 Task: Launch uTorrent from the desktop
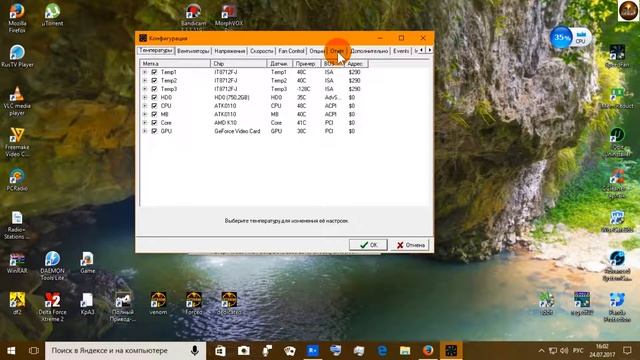[x=52, y=15]
